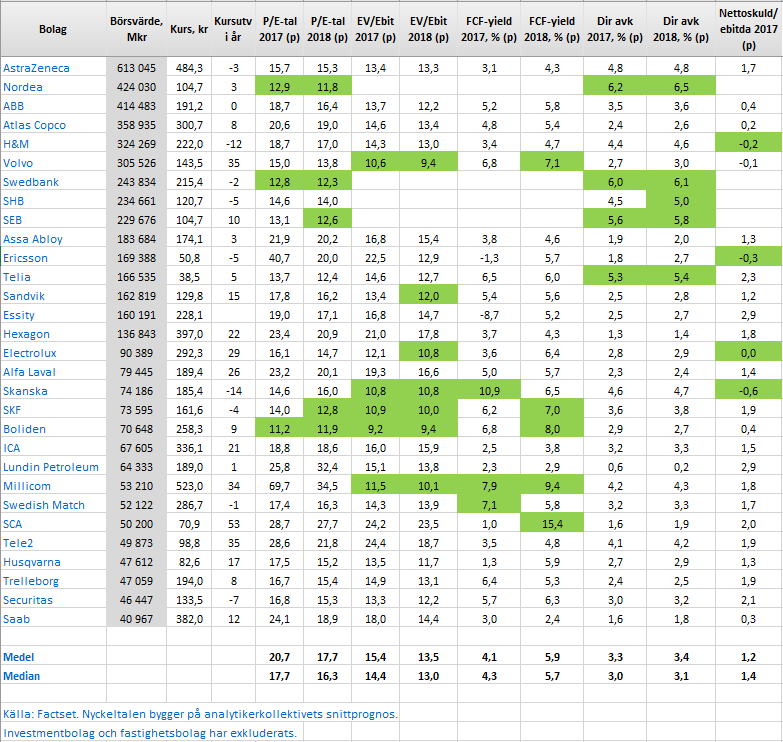The image size is (783, 742).
Task: Select the P/E-tal 2017 (p) header
Action: pyautogui.click(x=279, y=29)
